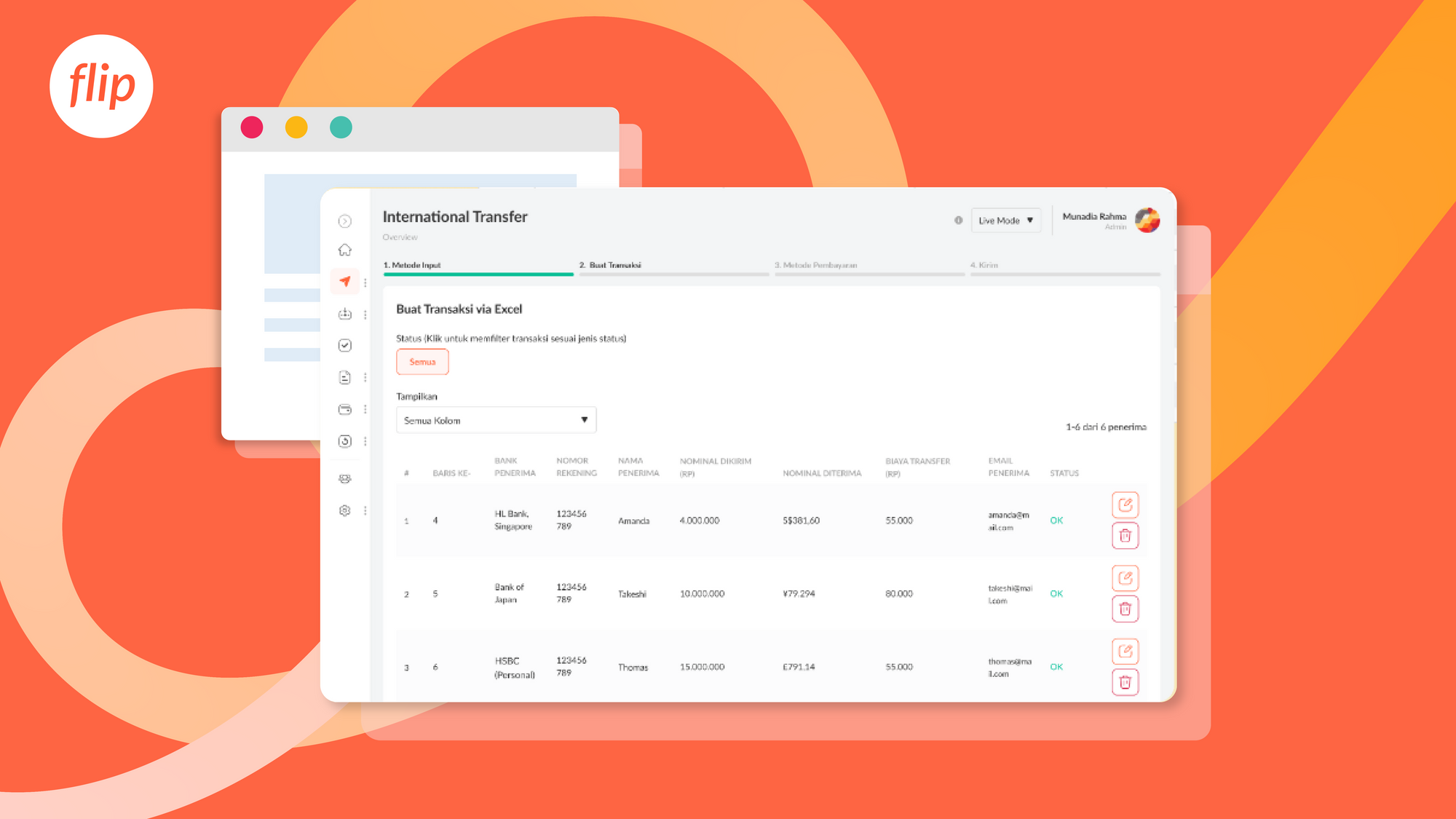Viewport: 1456px width, 819px height.
Task: Click the home icon in sidebar
Action: 345,250
